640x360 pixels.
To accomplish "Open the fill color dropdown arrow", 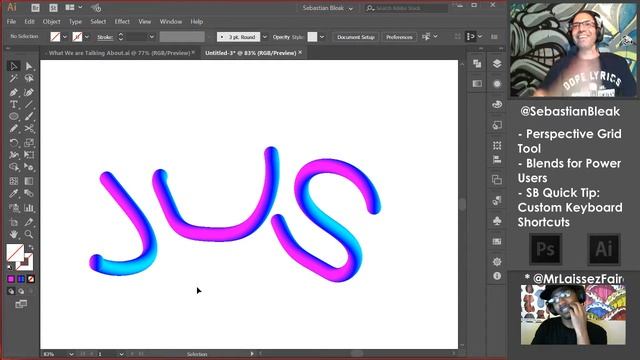I will (65, 37).
